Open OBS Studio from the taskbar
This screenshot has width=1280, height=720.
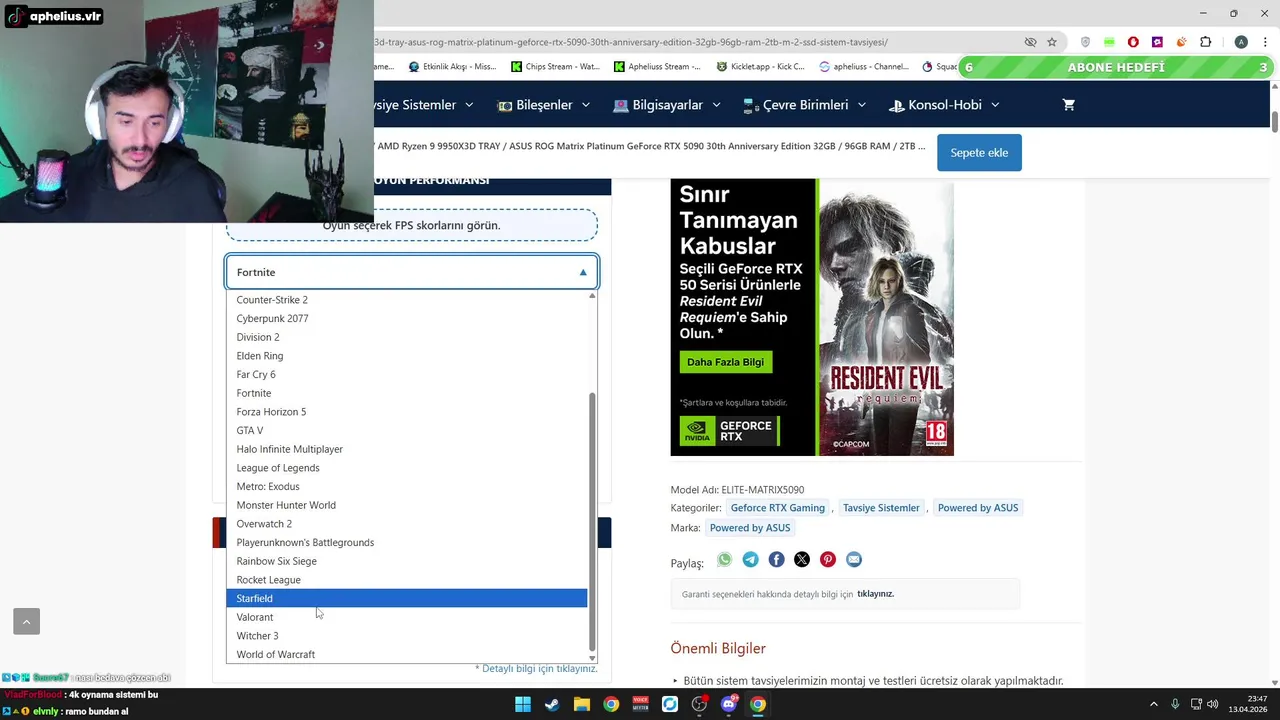(699, 704)
